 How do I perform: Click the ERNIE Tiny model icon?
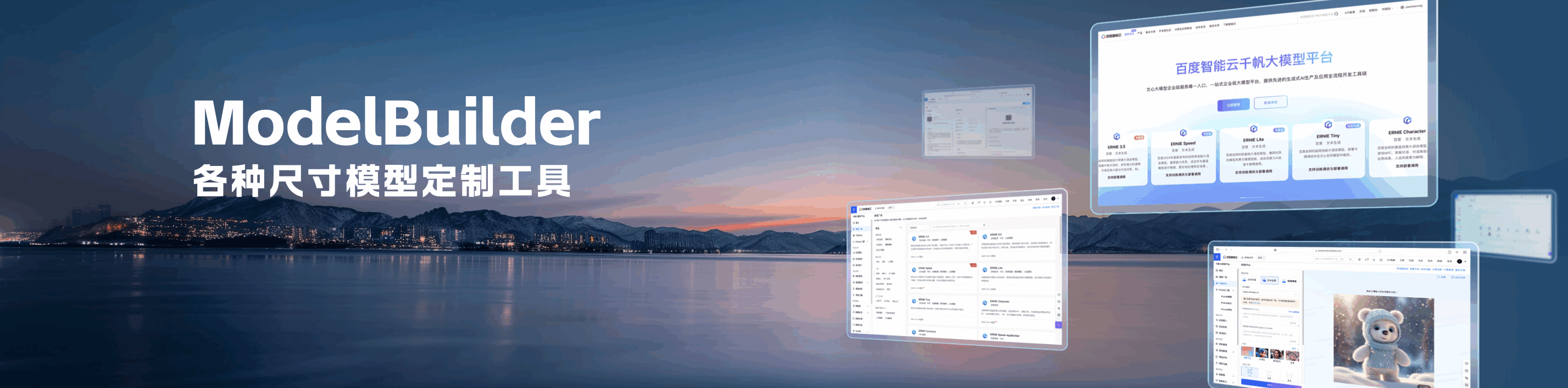tap(1327, 125)
